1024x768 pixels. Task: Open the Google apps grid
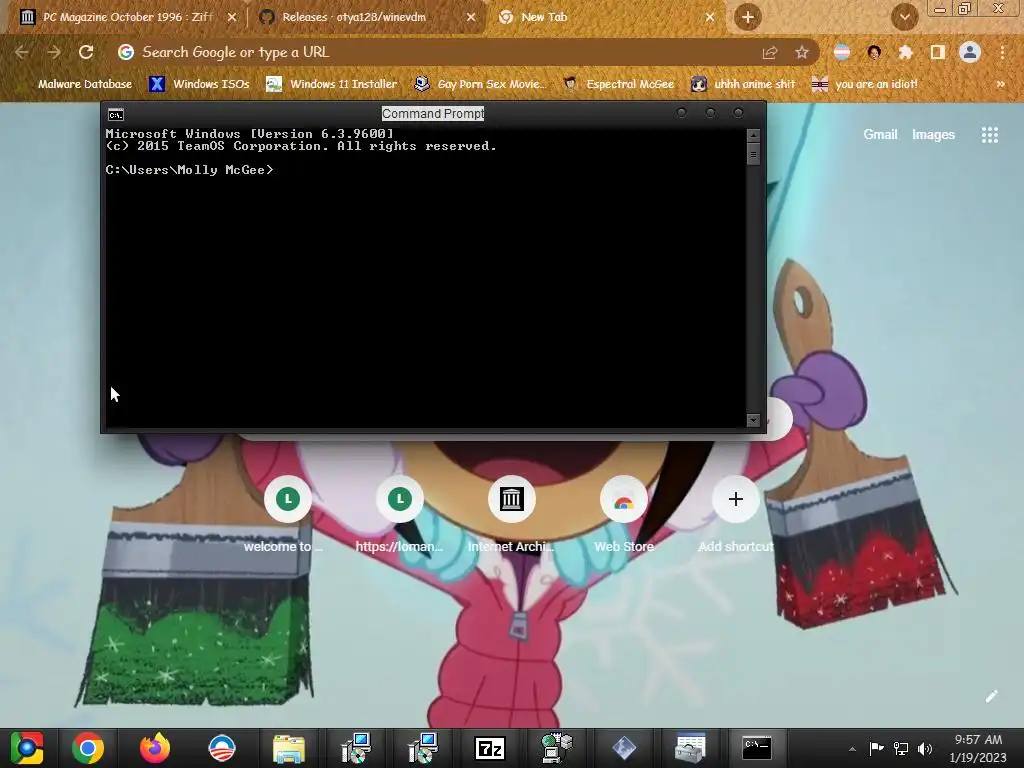(x=990, y=135)
